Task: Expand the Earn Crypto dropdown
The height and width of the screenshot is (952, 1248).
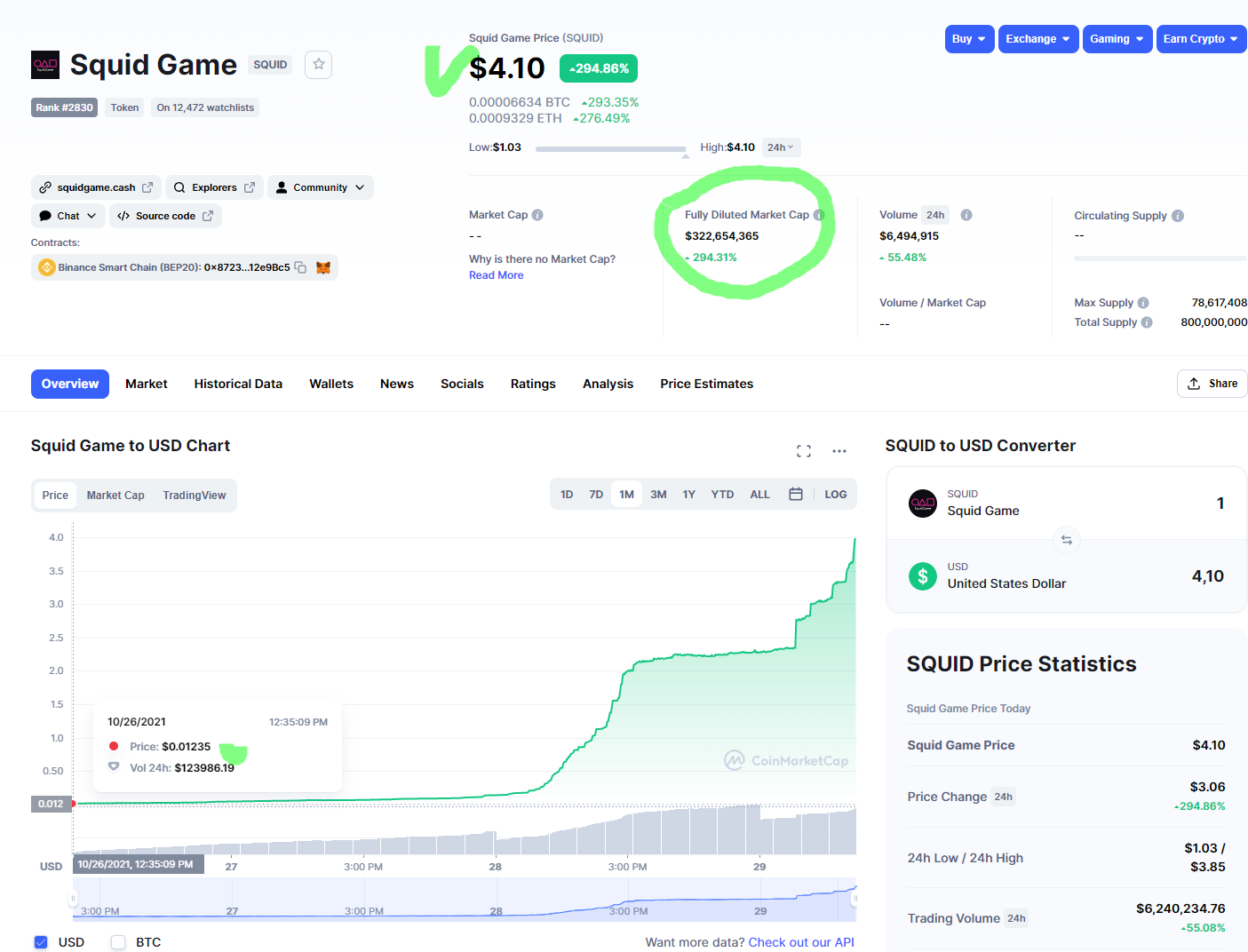Action: tap(1202, 39)
